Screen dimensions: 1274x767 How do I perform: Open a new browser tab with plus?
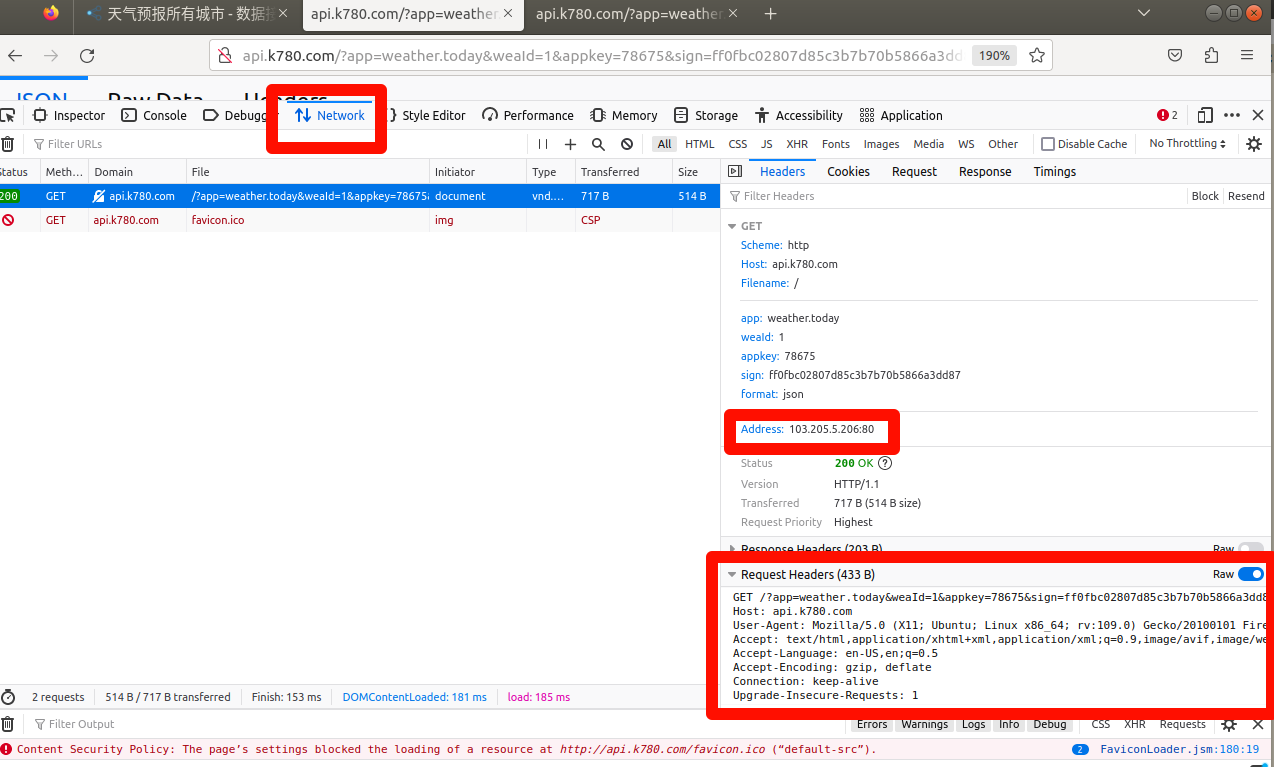[770, 14]
